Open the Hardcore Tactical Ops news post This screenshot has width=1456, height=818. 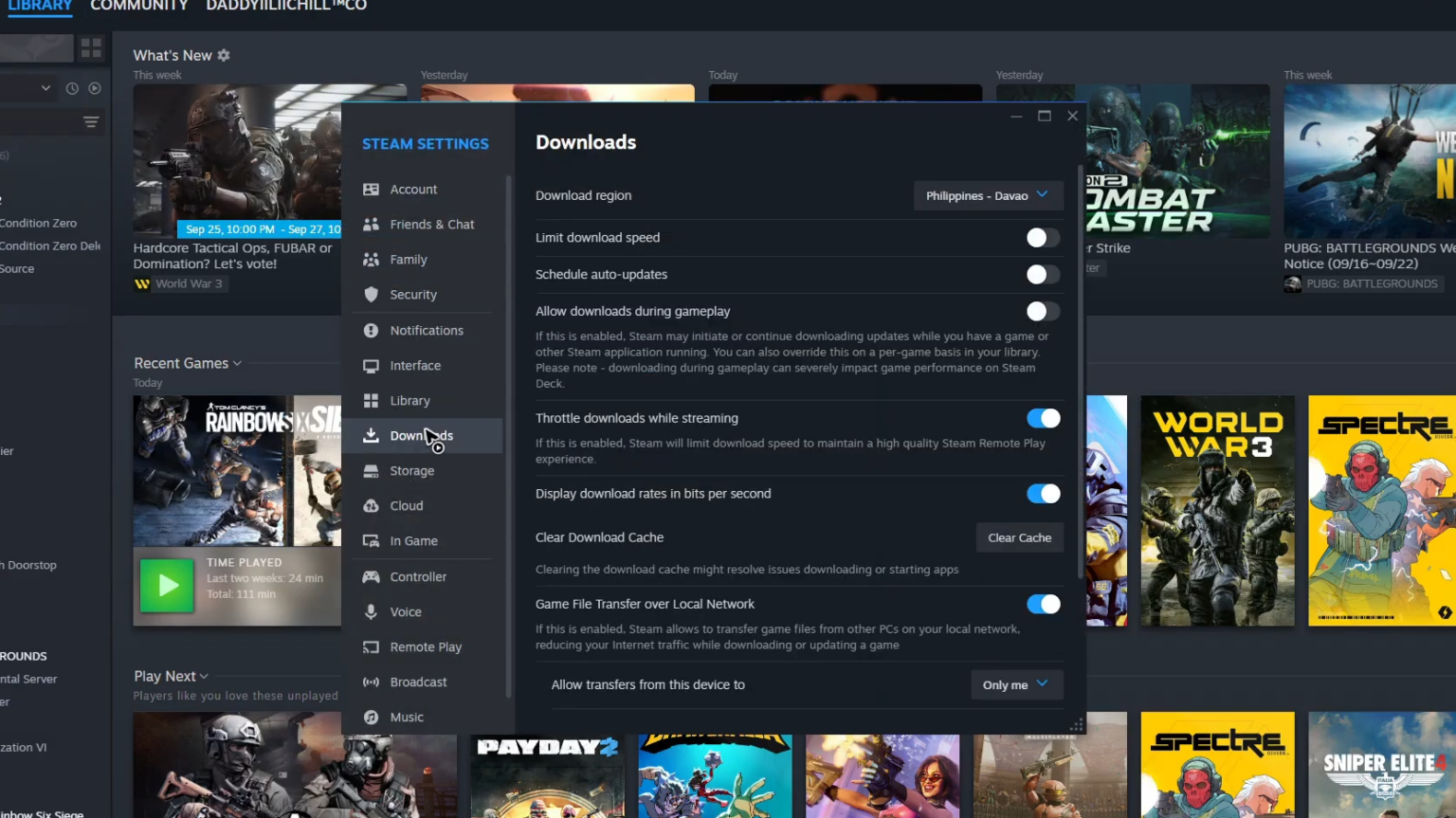pos(233,256)
